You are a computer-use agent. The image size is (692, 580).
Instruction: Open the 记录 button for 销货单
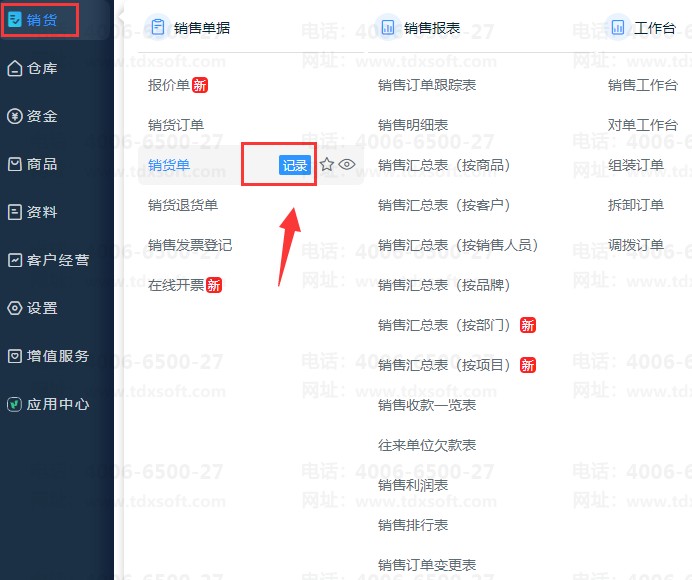click(295, 165)
